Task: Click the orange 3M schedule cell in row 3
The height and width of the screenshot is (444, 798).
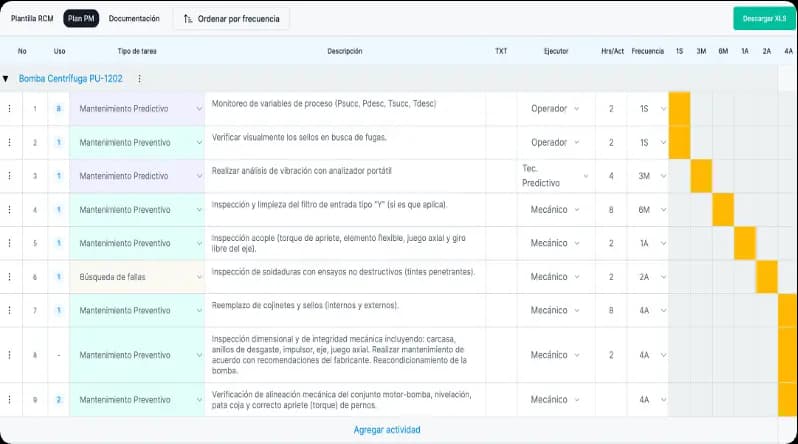Action: pyautogui.click(x=701, y=176)
